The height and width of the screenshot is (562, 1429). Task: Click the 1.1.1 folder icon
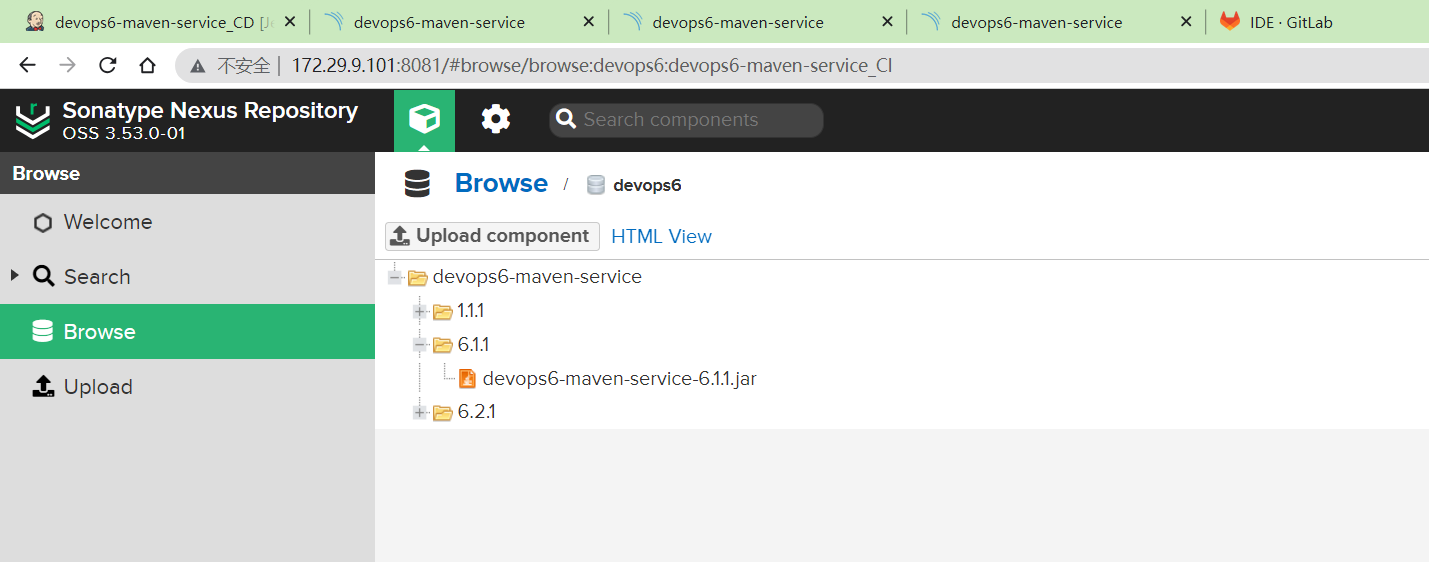(443, 312)
